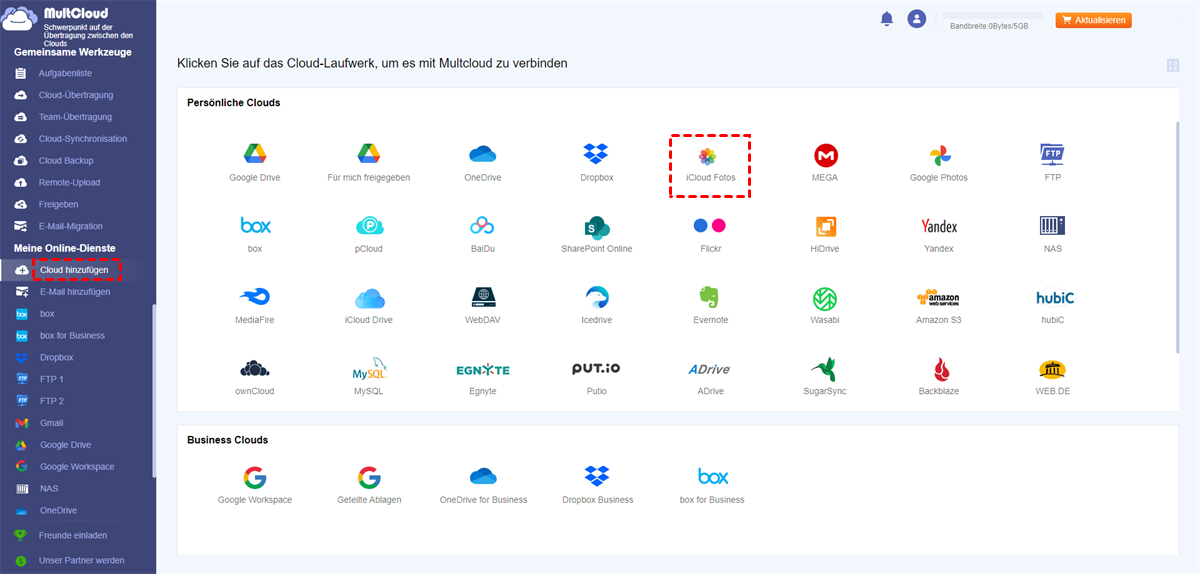Choose the SugarSync hummingbird icon
The image size is (1200, 574).
(825, 368)
